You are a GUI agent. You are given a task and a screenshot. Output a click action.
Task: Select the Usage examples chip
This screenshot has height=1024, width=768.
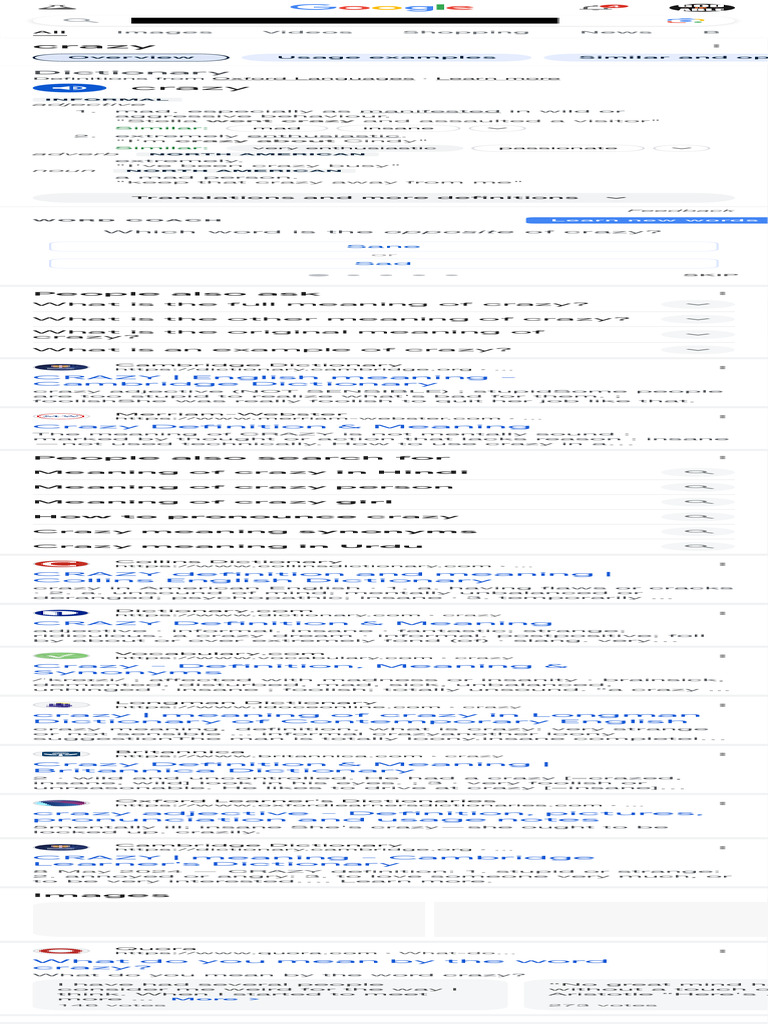[386, 57]
